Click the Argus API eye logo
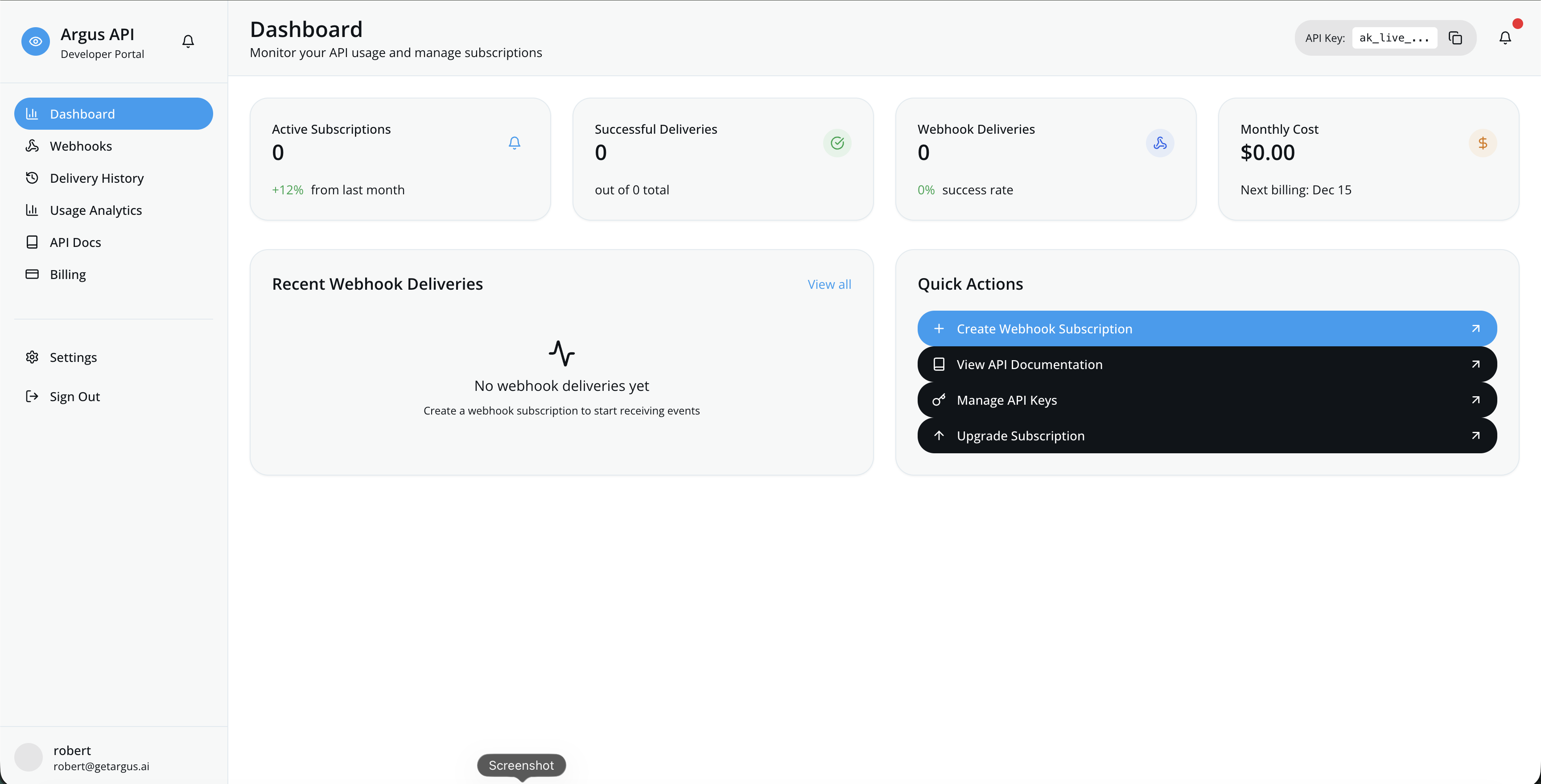The image size is (1541, 784). [35, 41]
